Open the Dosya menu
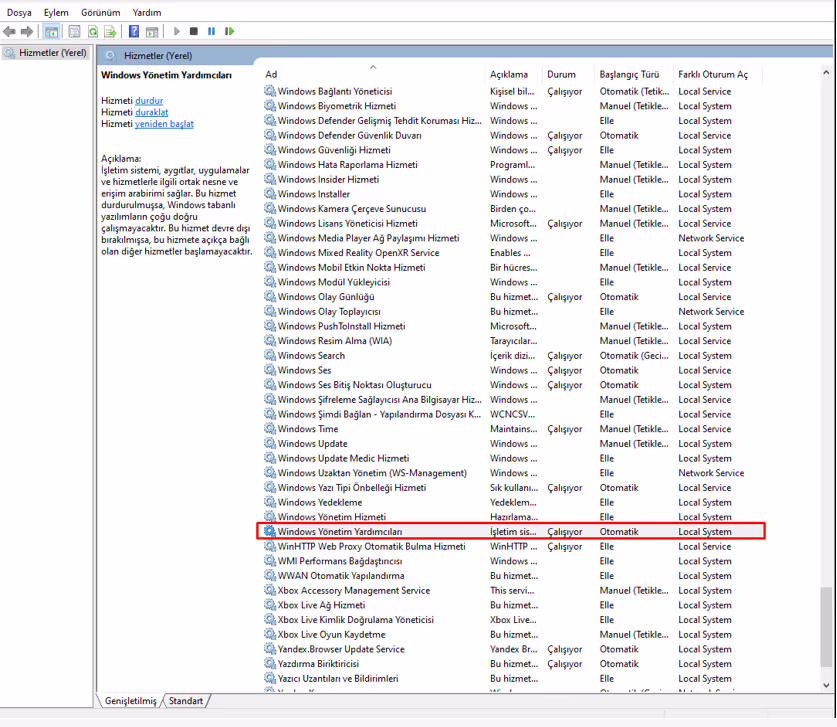Screen dimensions: 837x727 (x=19, y=12)
